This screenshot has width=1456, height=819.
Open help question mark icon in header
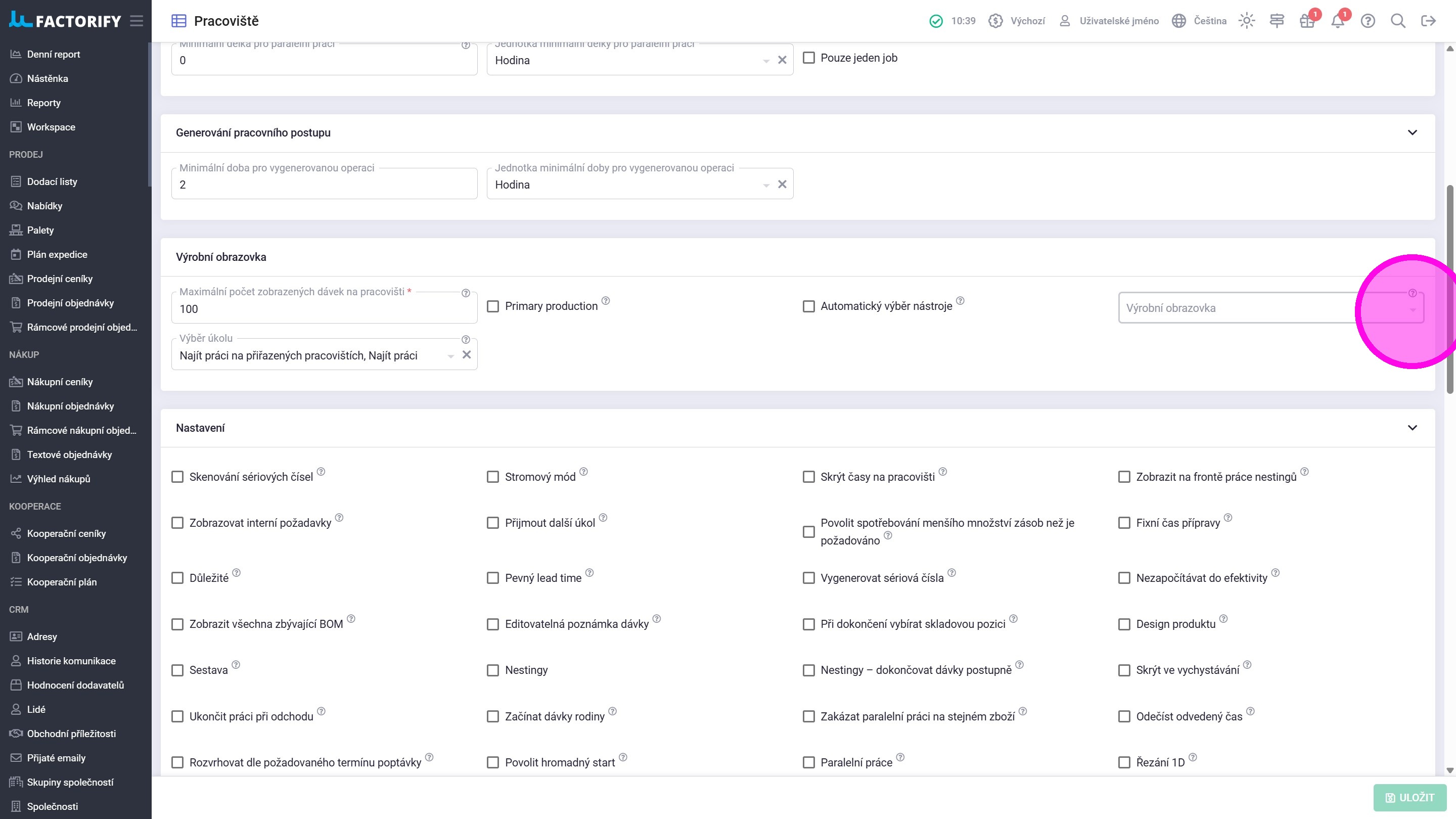tap(1368, 21)
